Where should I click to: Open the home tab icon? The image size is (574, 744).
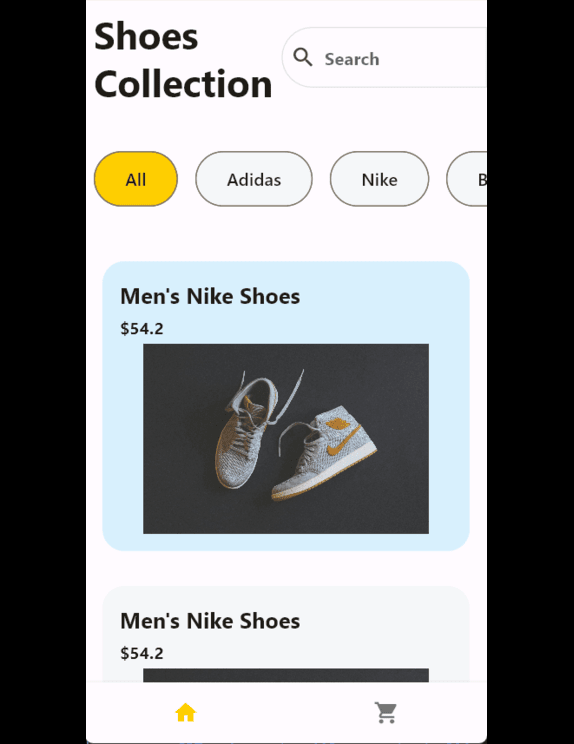coord(185,712)
